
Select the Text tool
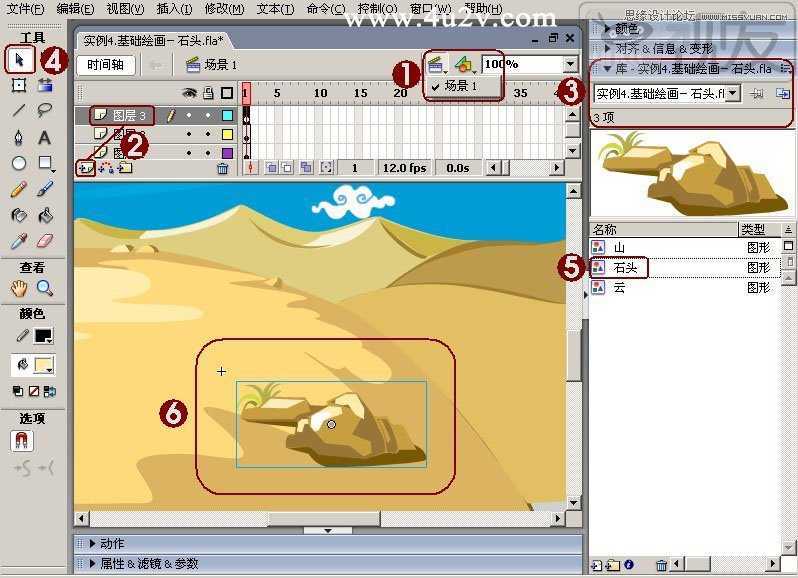pyautogui.click(x=45, y=138)
